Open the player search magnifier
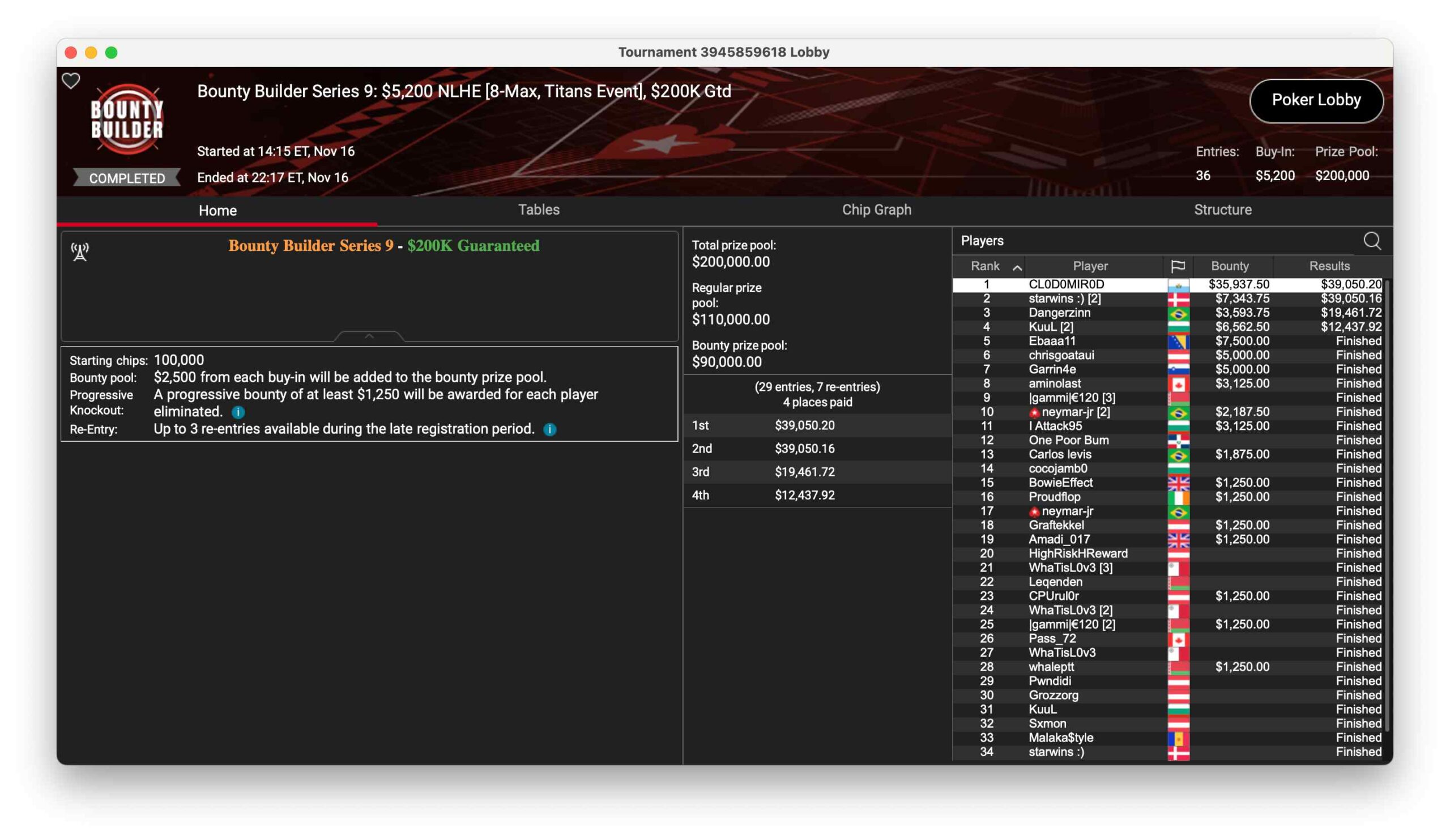This screenshot has width=1450, height=840. coord(1372,241)
